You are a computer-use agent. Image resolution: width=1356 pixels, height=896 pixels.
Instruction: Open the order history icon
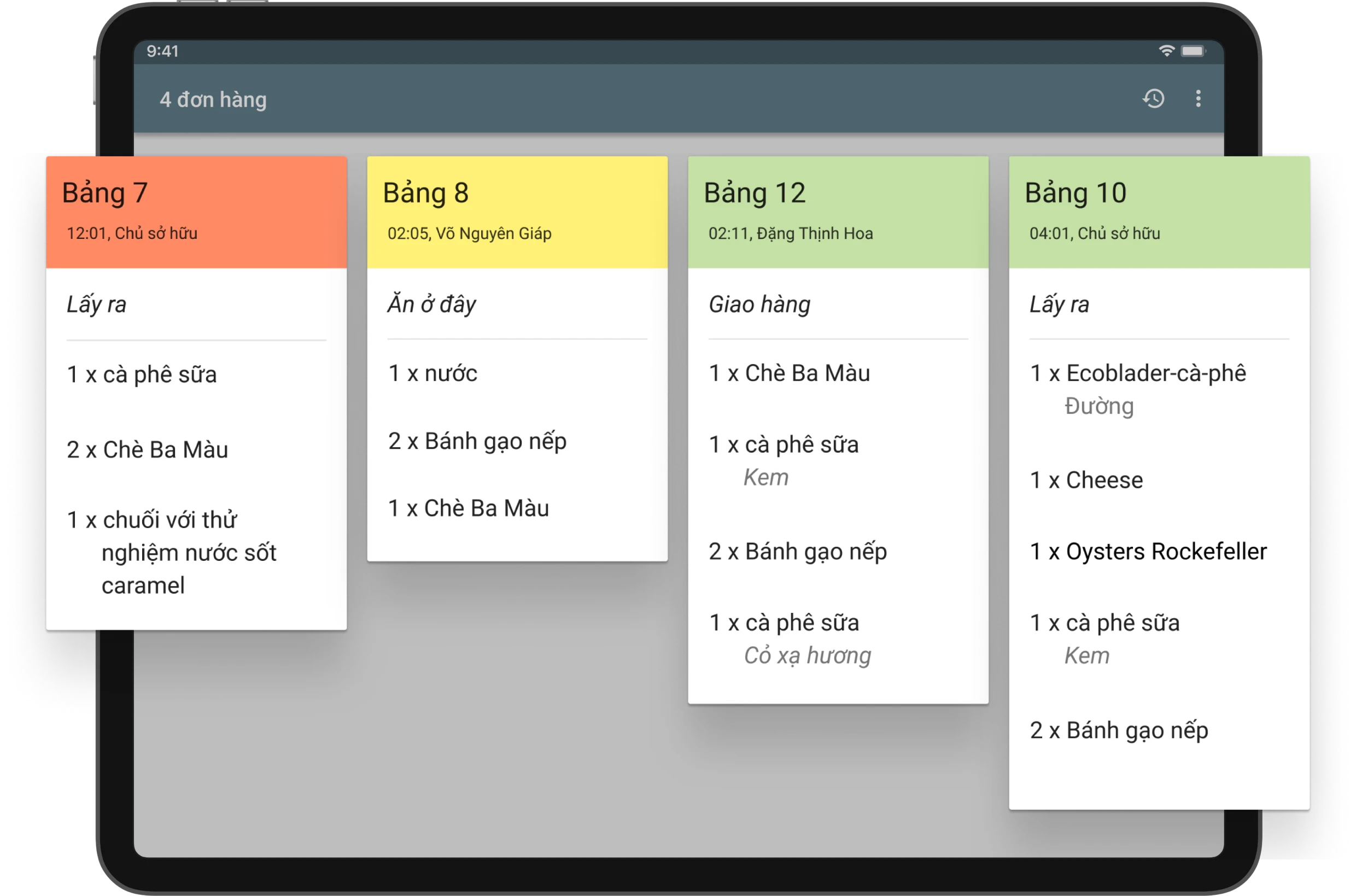(1153, 99)
